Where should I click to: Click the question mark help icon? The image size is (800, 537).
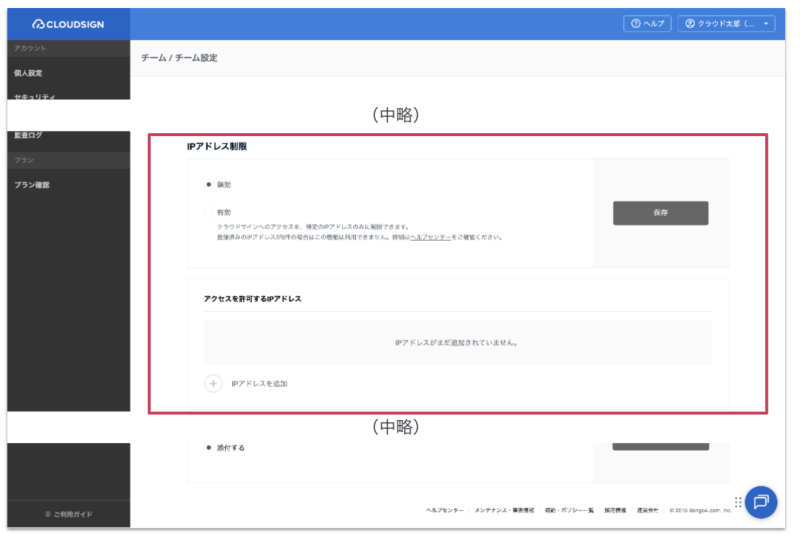(634, 24)
